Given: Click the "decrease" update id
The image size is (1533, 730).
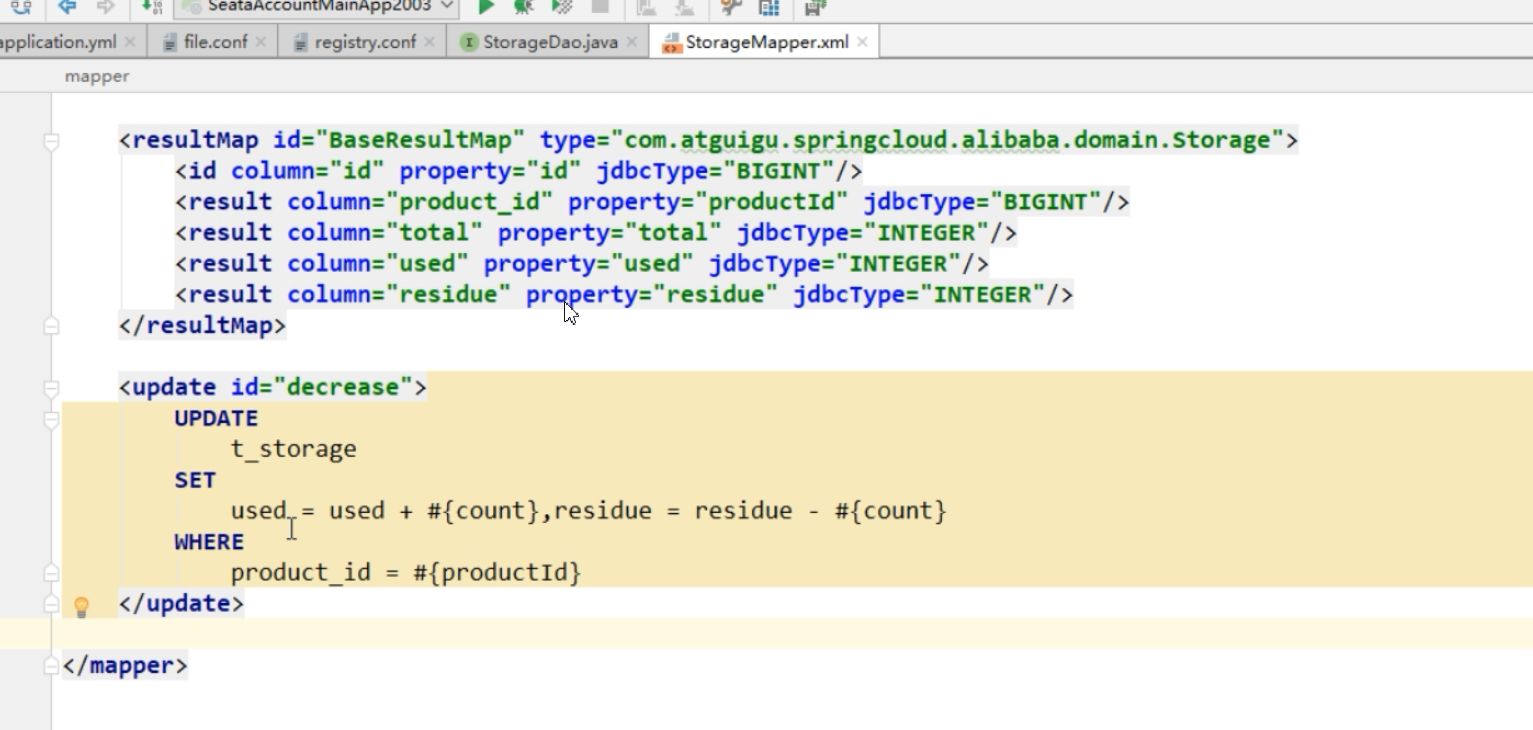Looking at the screenshot, I should point(343,387).
